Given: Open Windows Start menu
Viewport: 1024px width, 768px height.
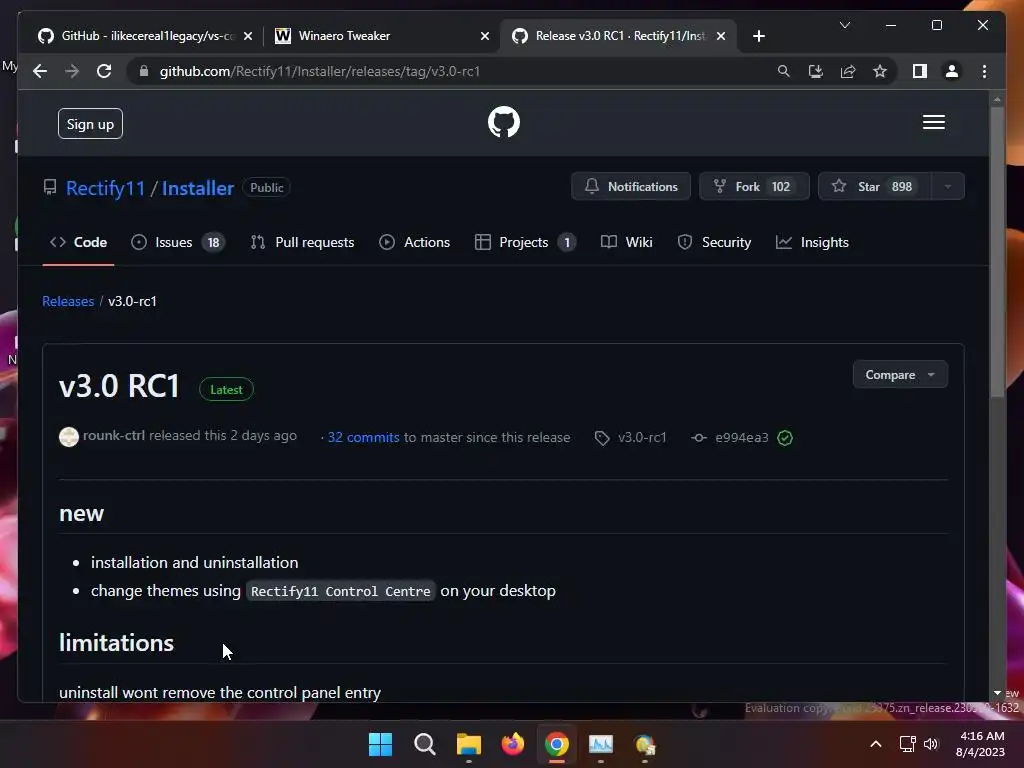Looking at the screenshot, I should coord(380,744).
